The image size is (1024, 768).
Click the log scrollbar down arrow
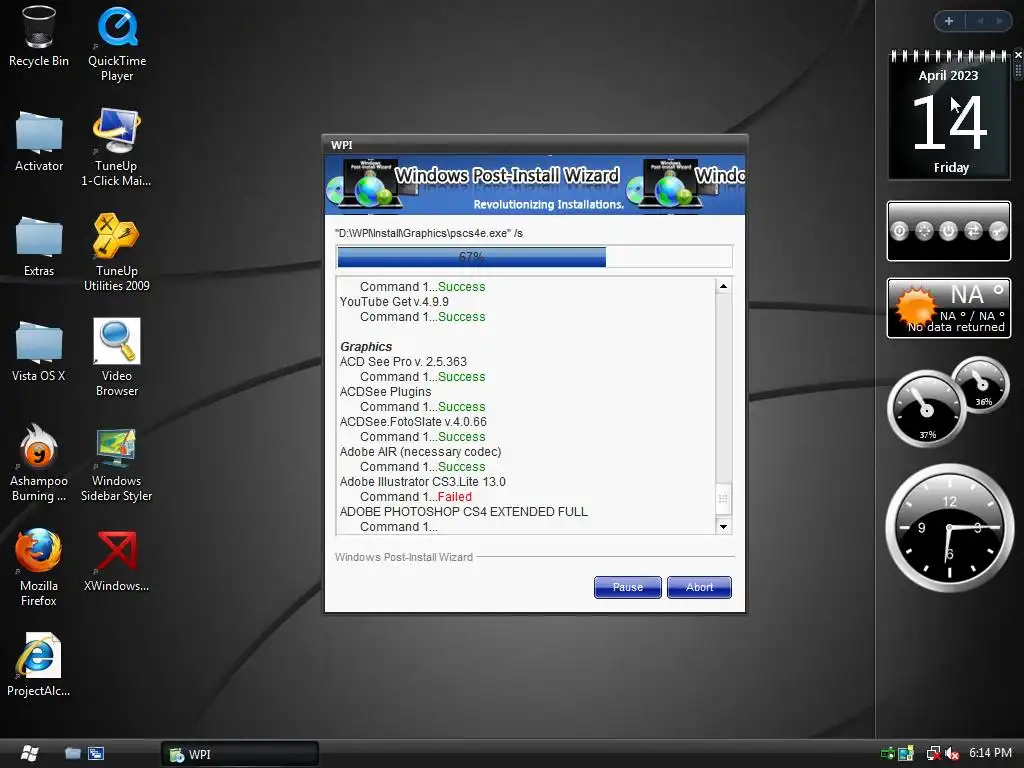pyautogui.click(x=723, y=526)
